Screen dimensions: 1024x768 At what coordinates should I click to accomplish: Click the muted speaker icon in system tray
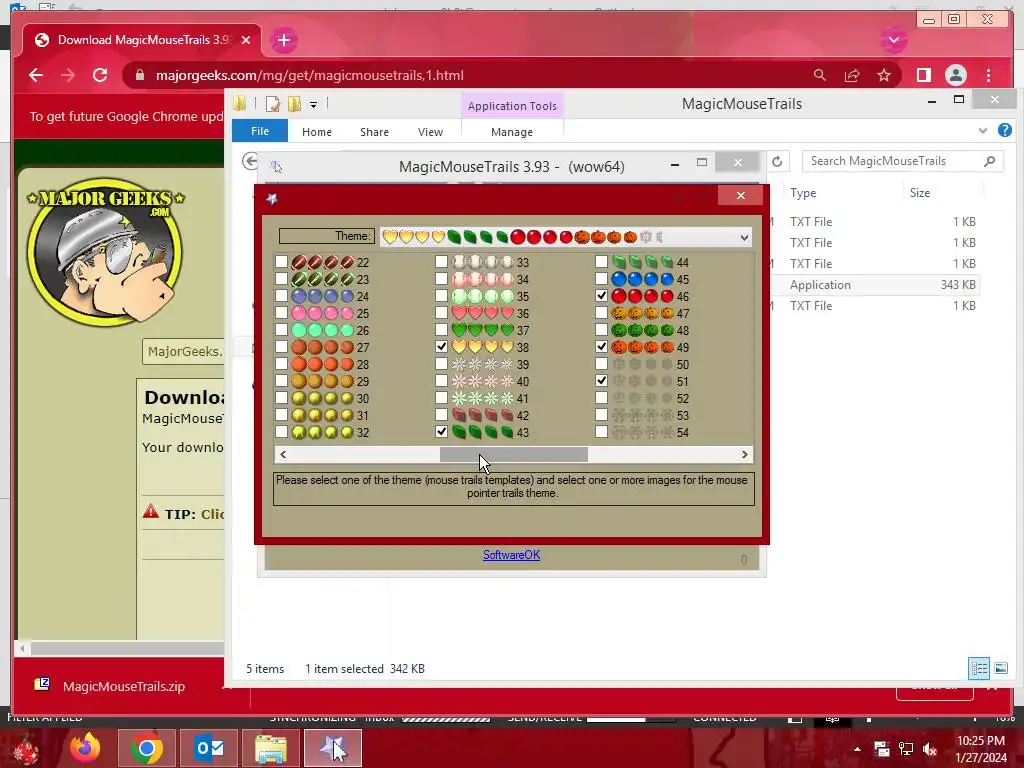pyautogui.click(x=930, y=748)
